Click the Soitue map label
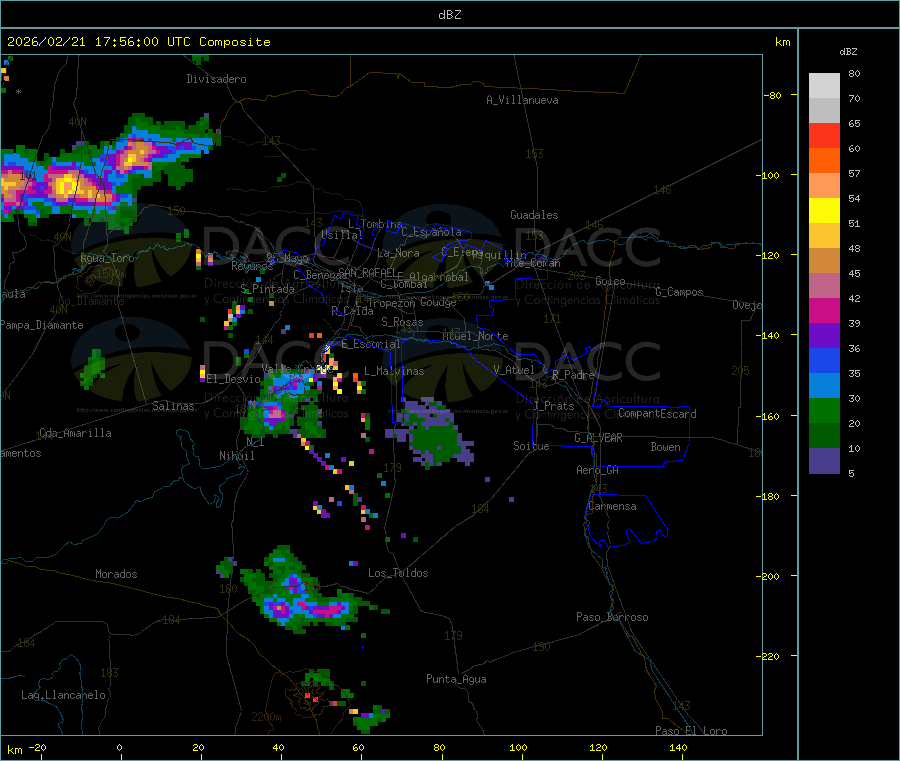Screen dimensions: 900x761 tap(531, 446)
